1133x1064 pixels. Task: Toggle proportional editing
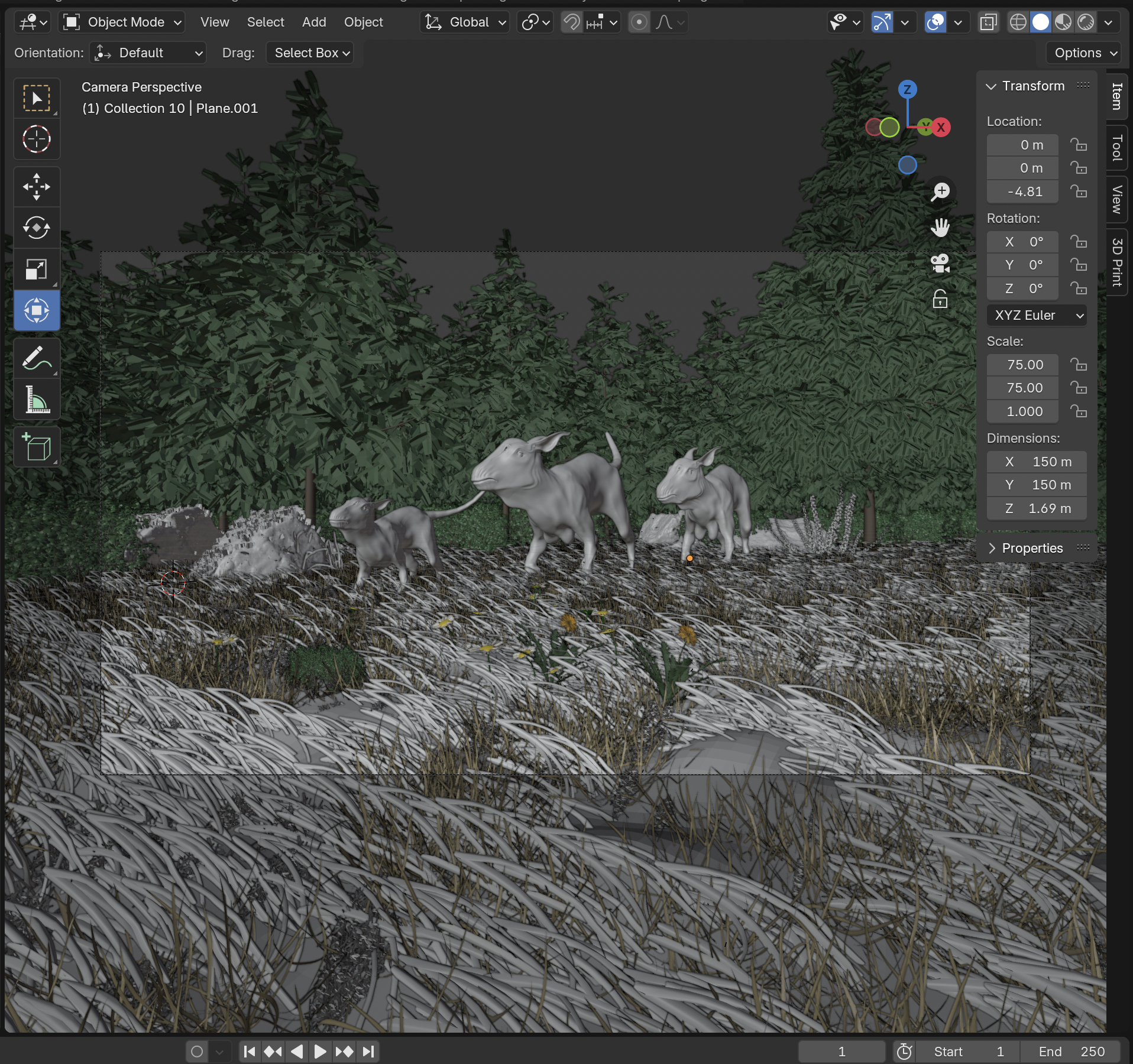(x=639, y=22)
